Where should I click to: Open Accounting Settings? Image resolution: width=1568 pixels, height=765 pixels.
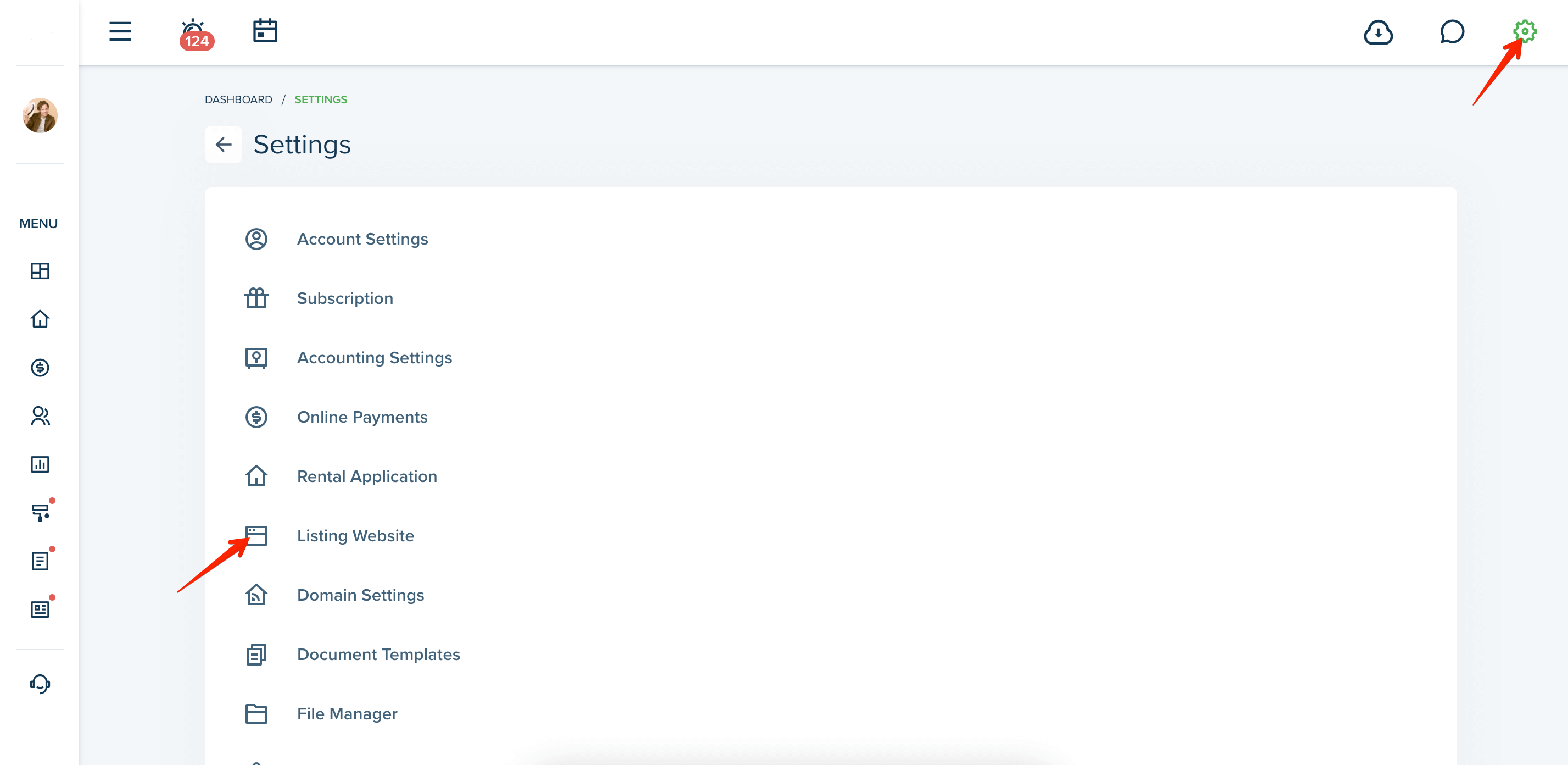point(375,358)
